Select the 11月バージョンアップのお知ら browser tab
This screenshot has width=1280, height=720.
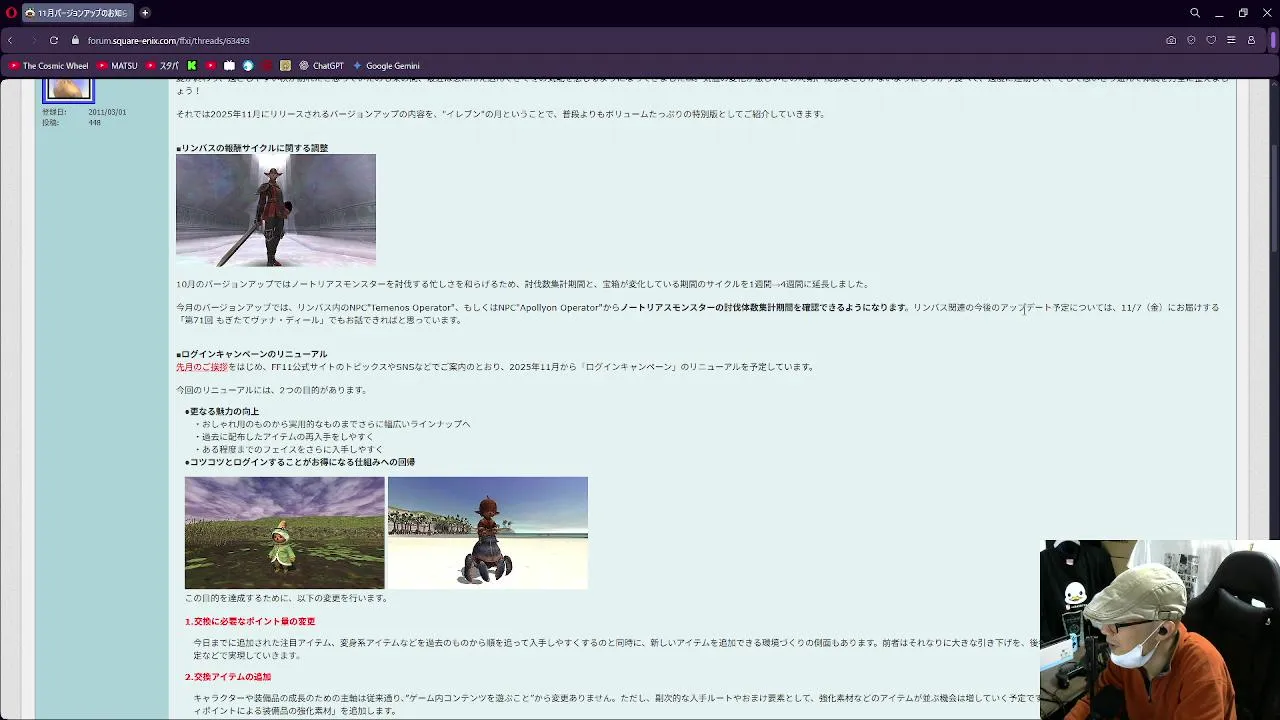[77, 13]
